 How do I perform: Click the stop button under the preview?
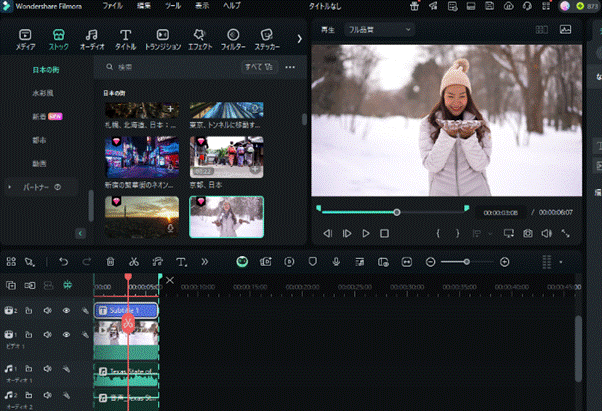[x=384, y=233]
